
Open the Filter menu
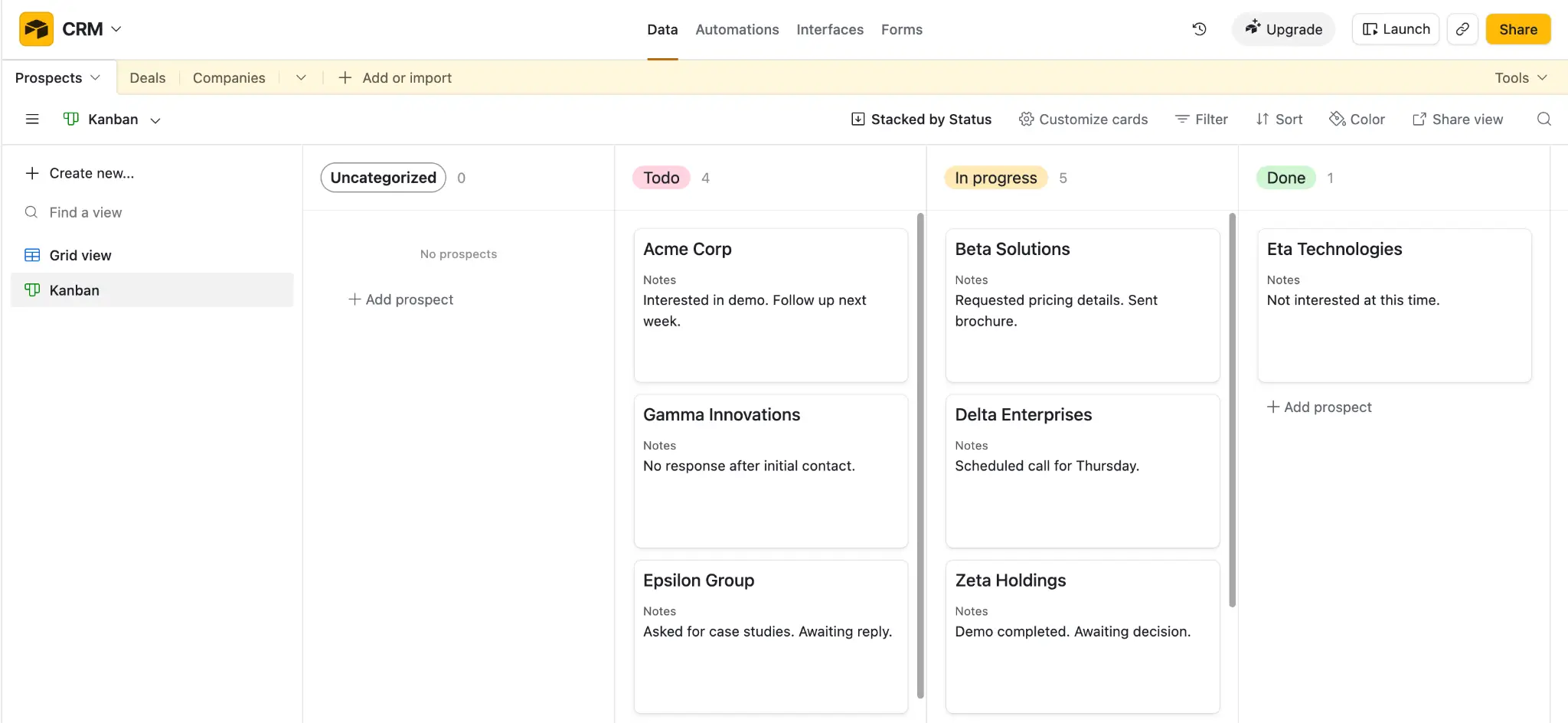[1201, 119]
